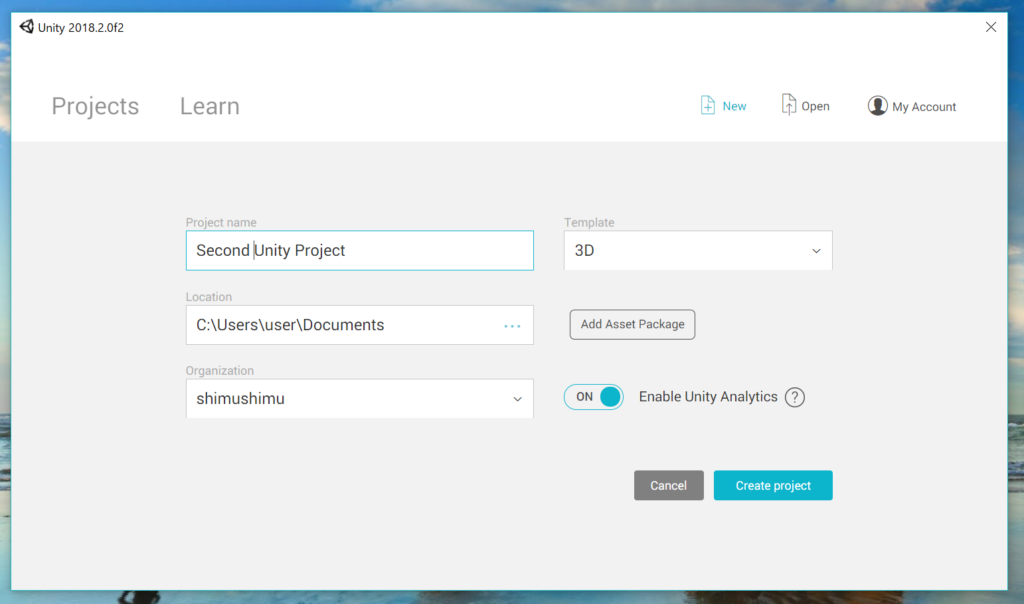Click the Add Asset Package button

[632, 324]
